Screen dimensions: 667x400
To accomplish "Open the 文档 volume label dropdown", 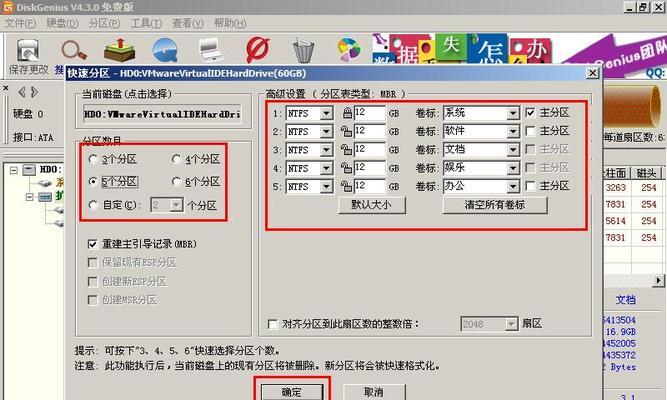I will [513, 150].
